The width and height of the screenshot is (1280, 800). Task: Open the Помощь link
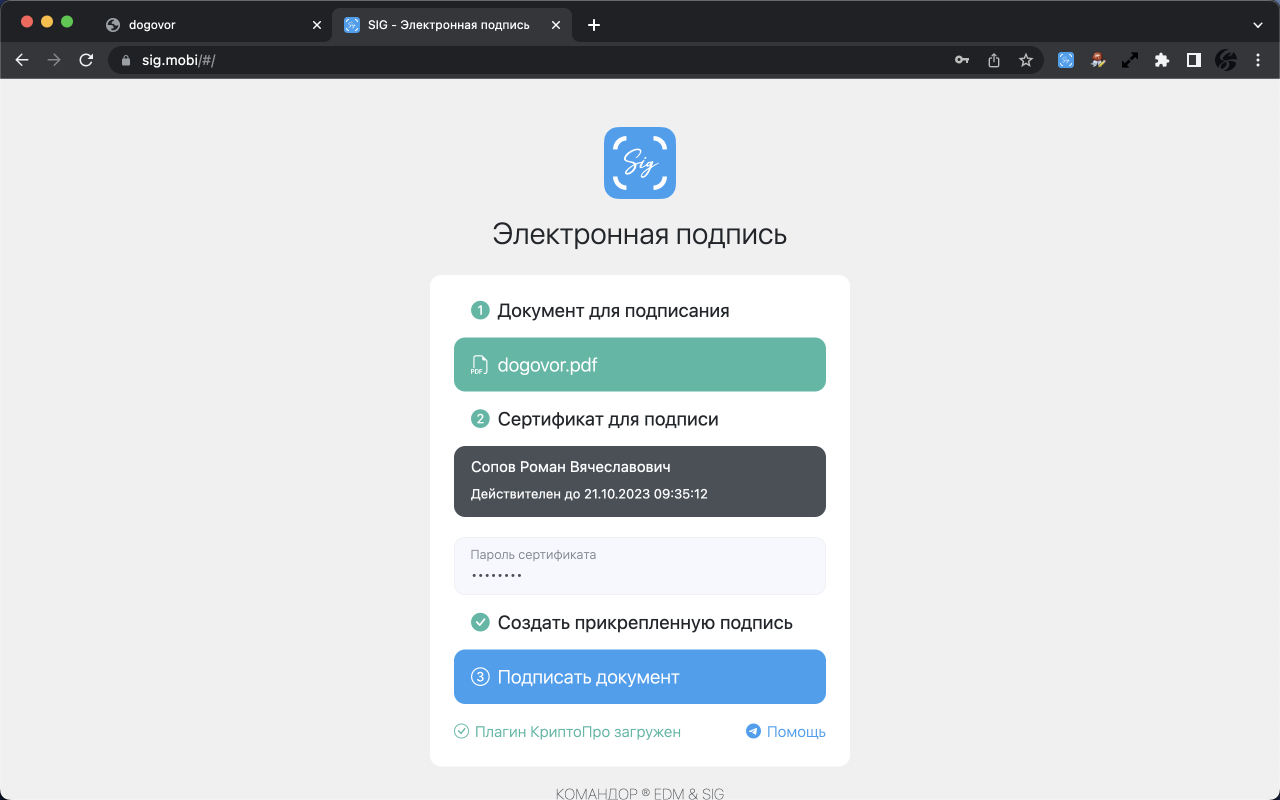tap(794, 731)
